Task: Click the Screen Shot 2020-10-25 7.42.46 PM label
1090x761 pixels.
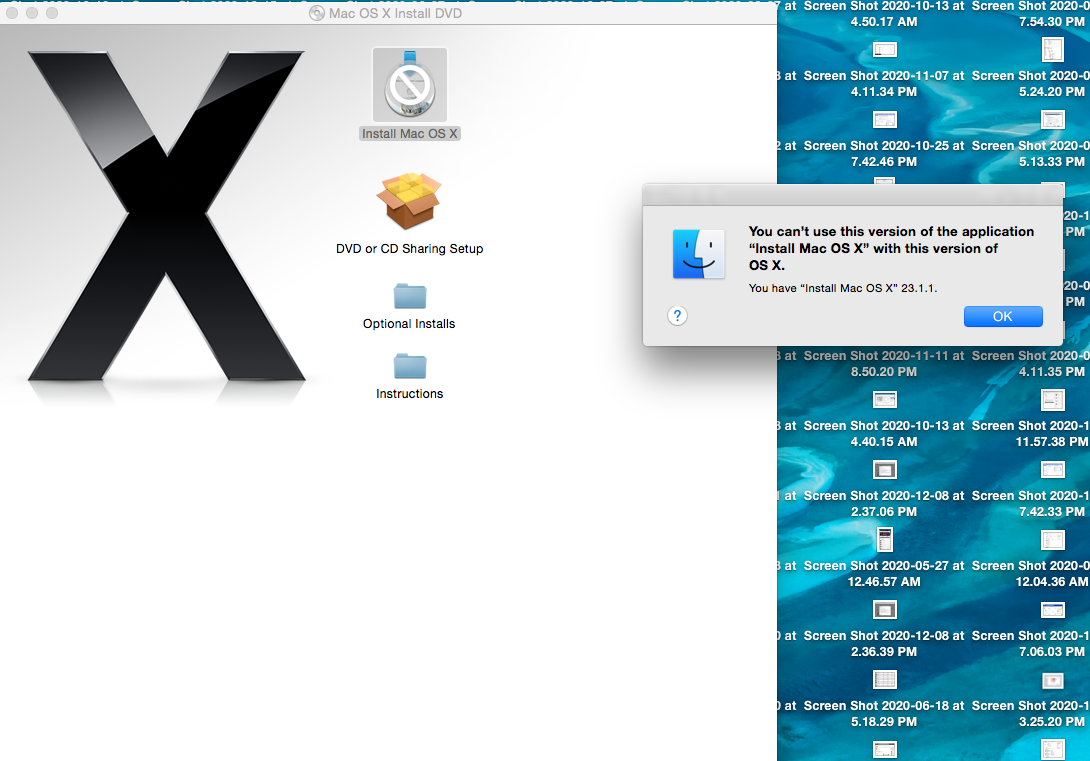Action: point(884,154)
